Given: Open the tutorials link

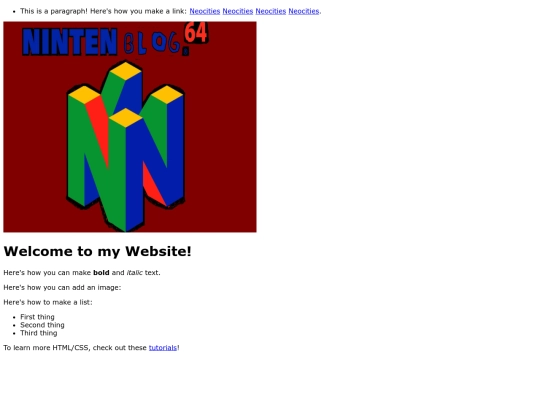Looking at the screenshot, I should pyautogui.click(x=163, y=347).
